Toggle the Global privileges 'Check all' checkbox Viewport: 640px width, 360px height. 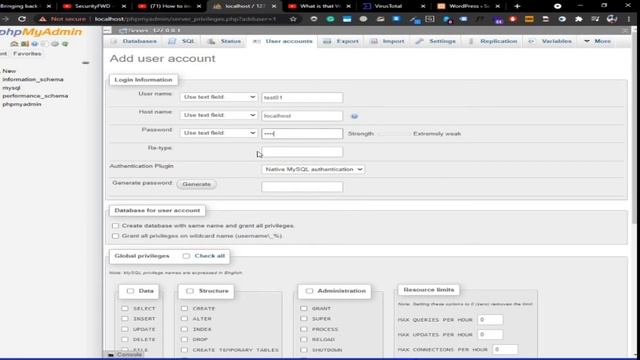pos(186,256)
